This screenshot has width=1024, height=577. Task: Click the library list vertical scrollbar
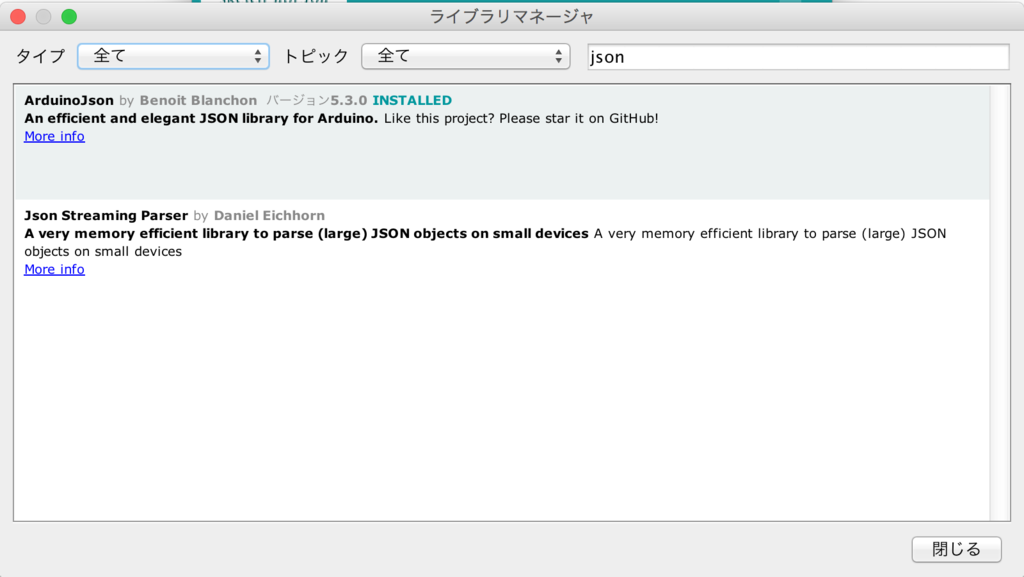pyautogui.click(x=999, y=302)
